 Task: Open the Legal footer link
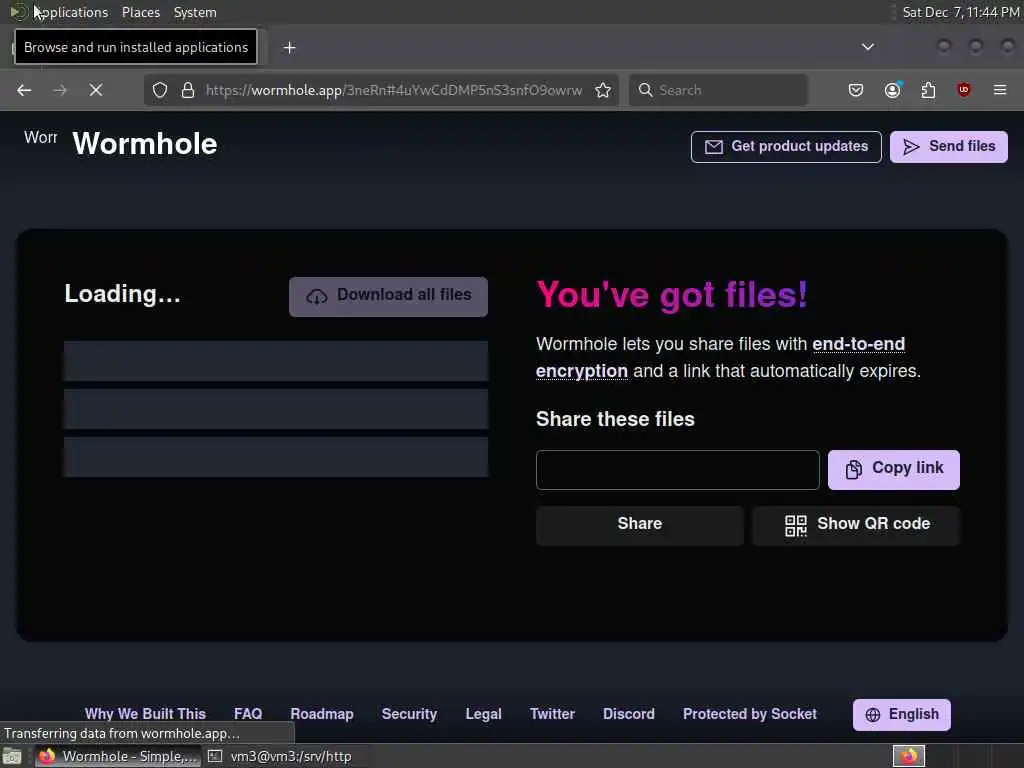483,714
